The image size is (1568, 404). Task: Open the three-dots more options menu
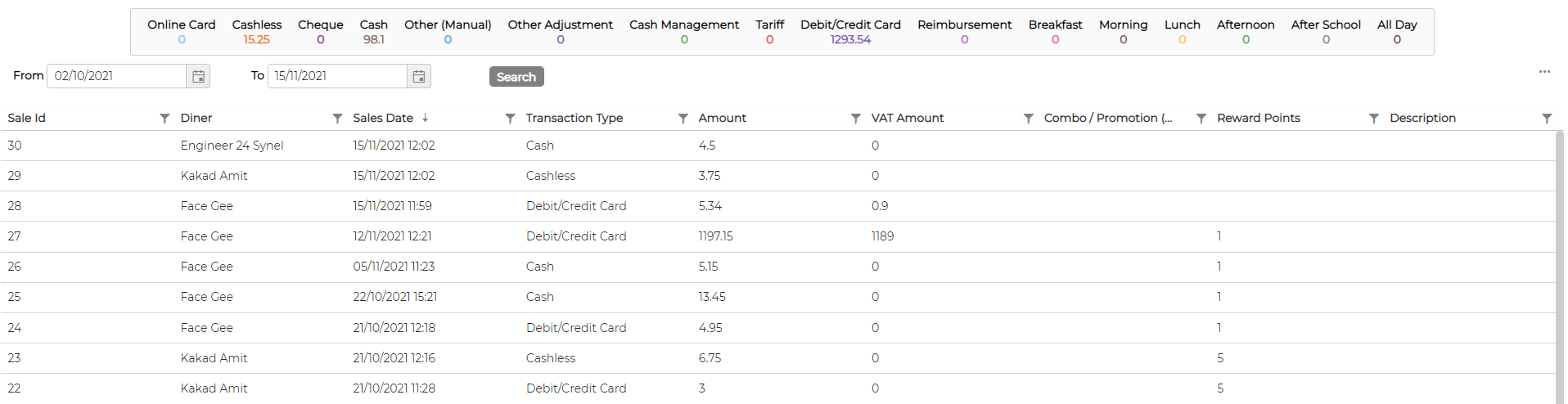pos(1544,72)
